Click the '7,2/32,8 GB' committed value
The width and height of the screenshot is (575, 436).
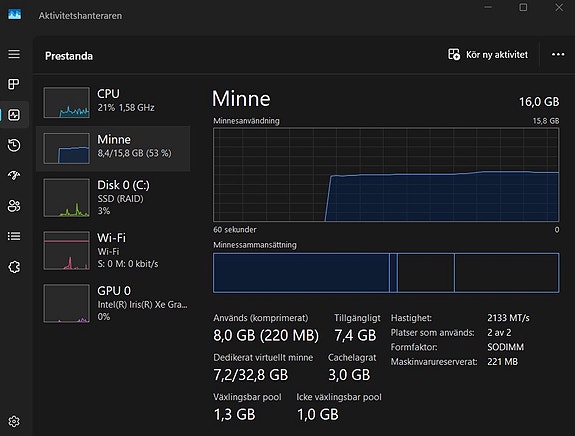click(x=250, y=375)
